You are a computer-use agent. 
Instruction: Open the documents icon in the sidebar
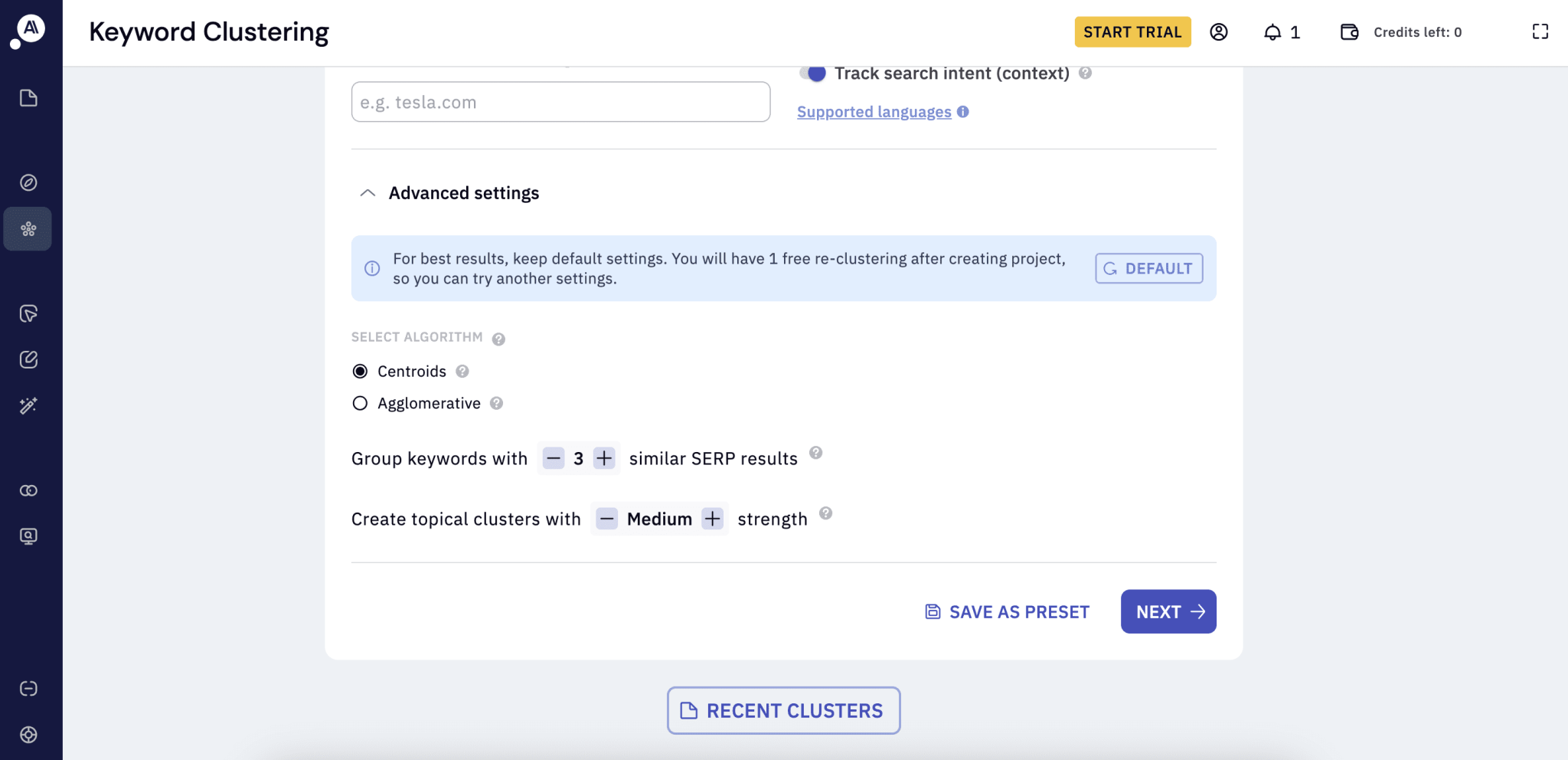pyautogui.click(x=28, y=98)
